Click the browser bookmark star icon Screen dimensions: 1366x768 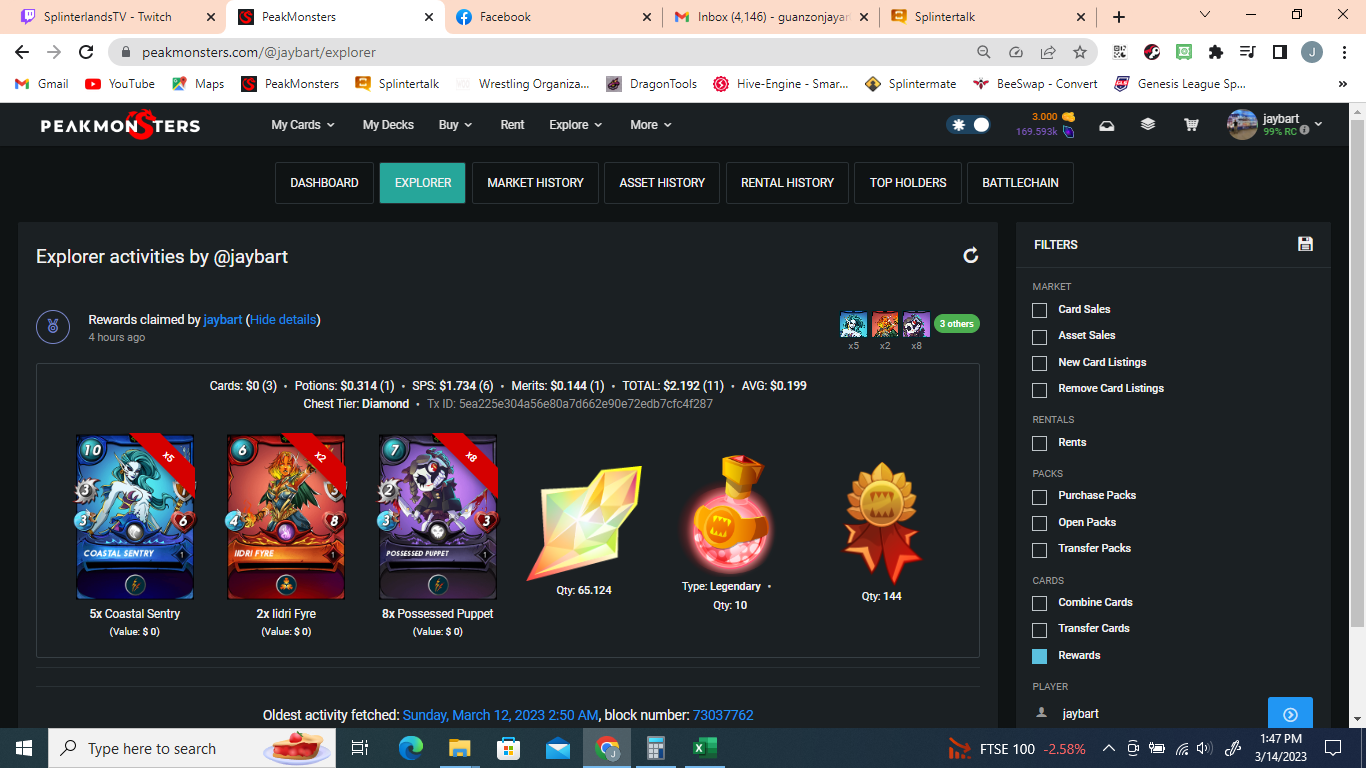[x=1080, y=52]
